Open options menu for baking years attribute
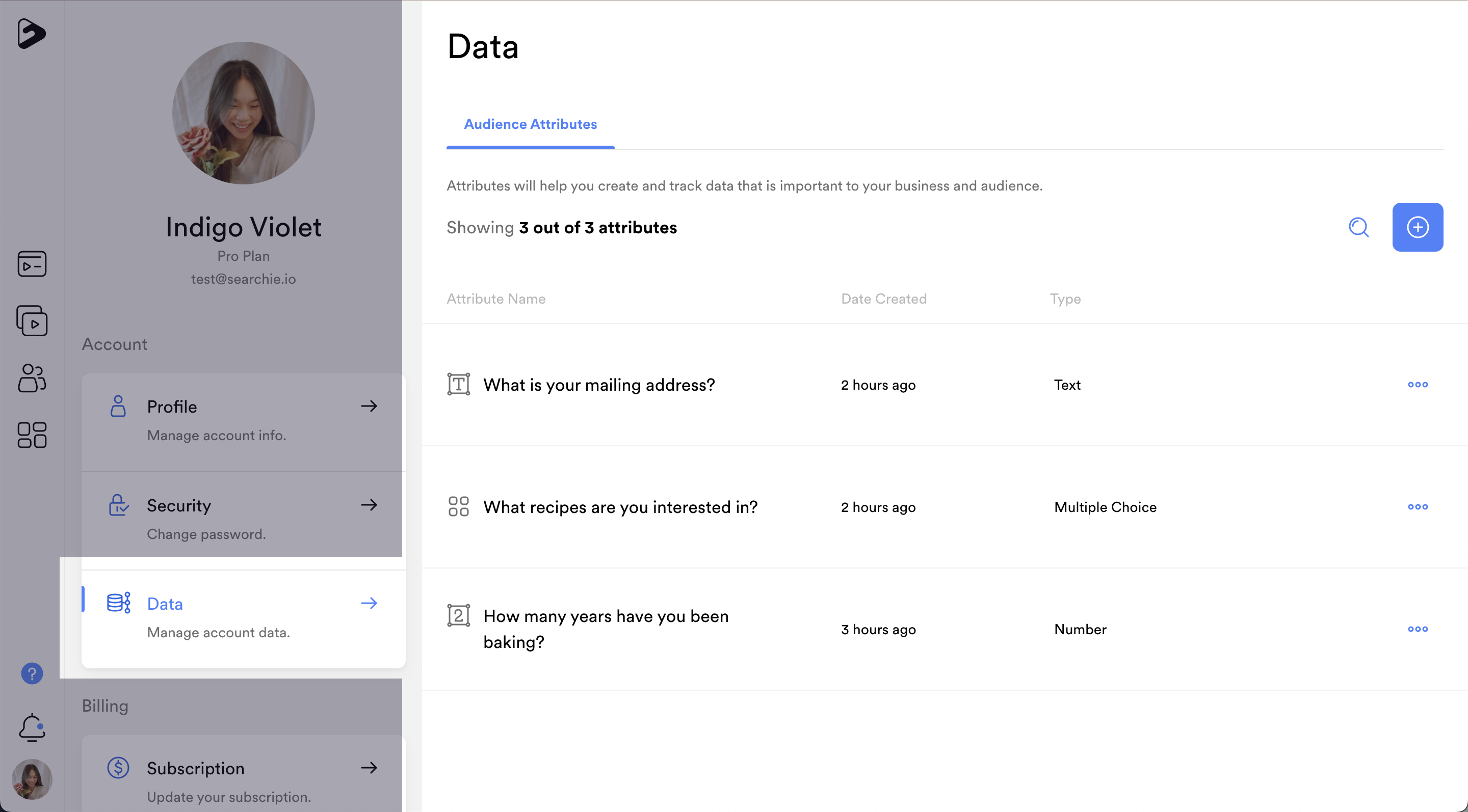Viewport: 1468px width, 812px height. click(x=1417, y=629)
